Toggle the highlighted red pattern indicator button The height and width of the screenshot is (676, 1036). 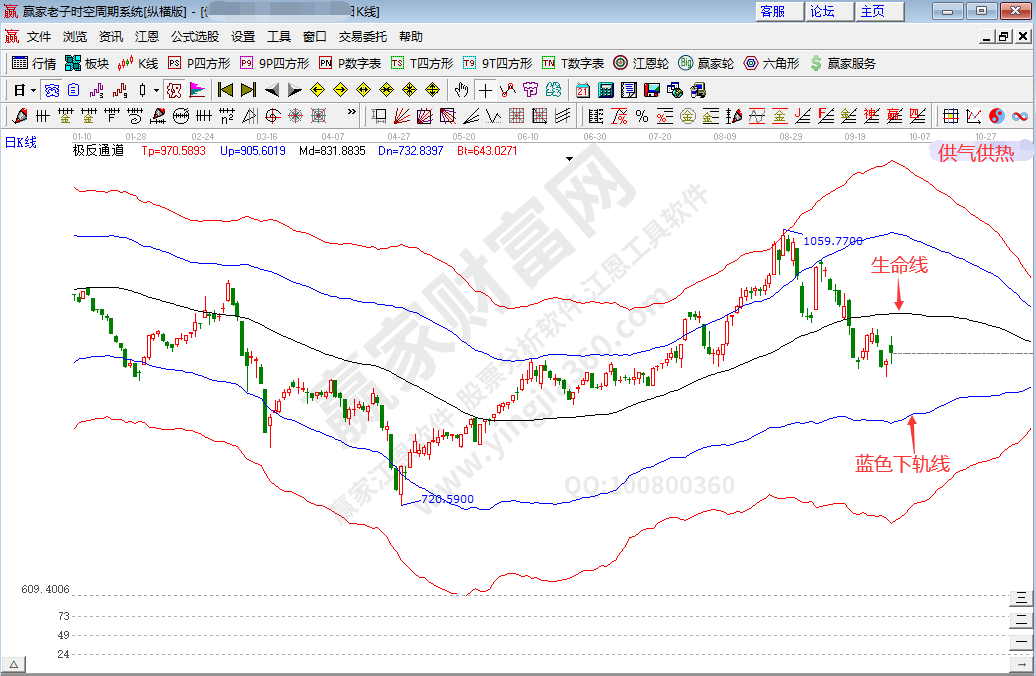174,89
